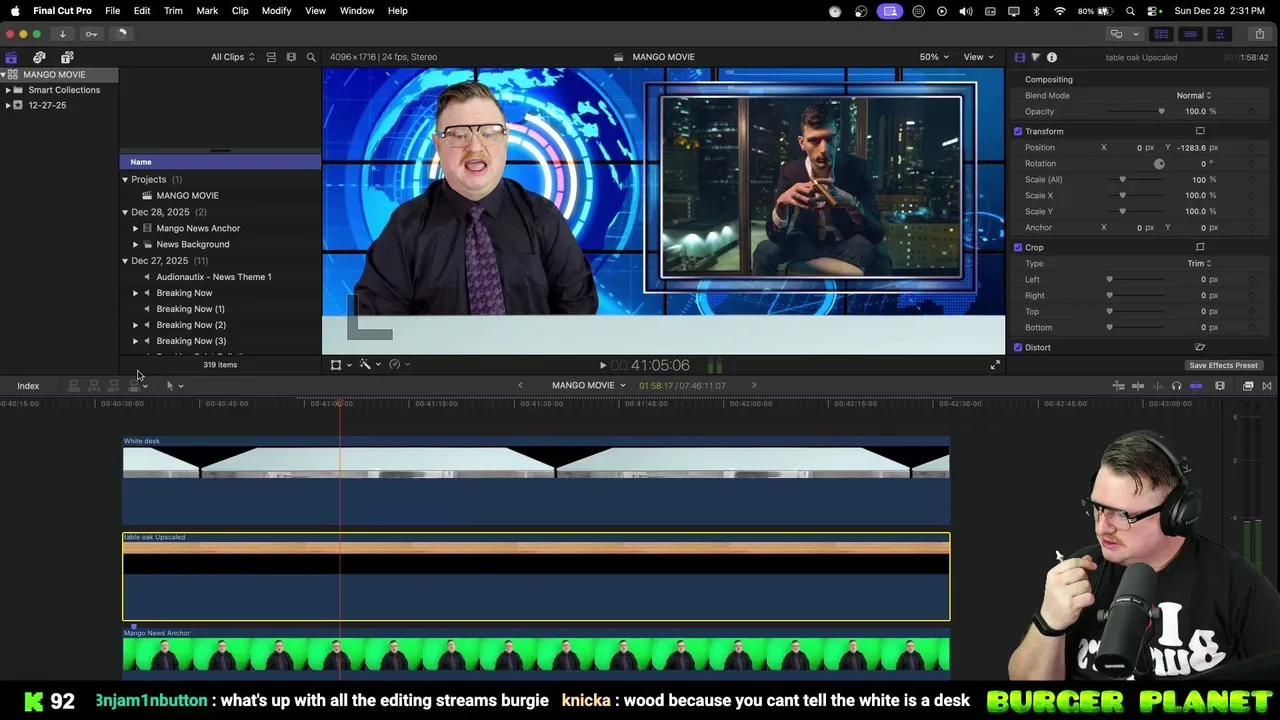Click Save Effects Preset button
This screenshot has height=720, width=1280.
tap(1223, 365)
